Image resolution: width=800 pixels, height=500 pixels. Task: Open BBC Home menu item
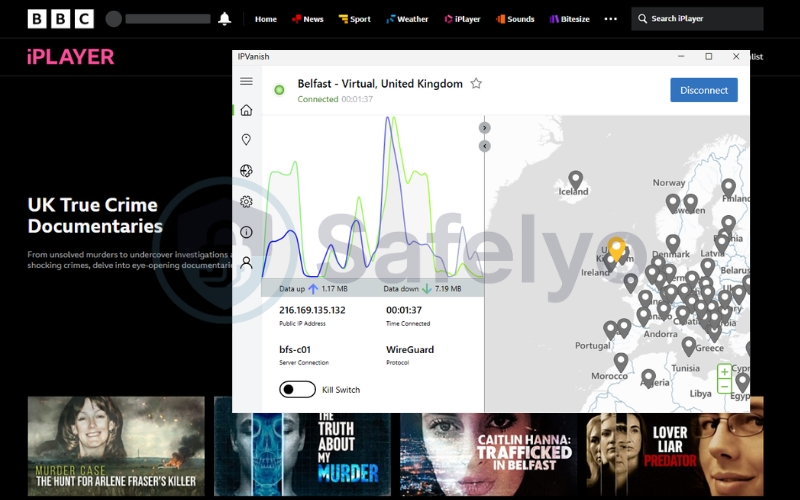pos(266,19)
